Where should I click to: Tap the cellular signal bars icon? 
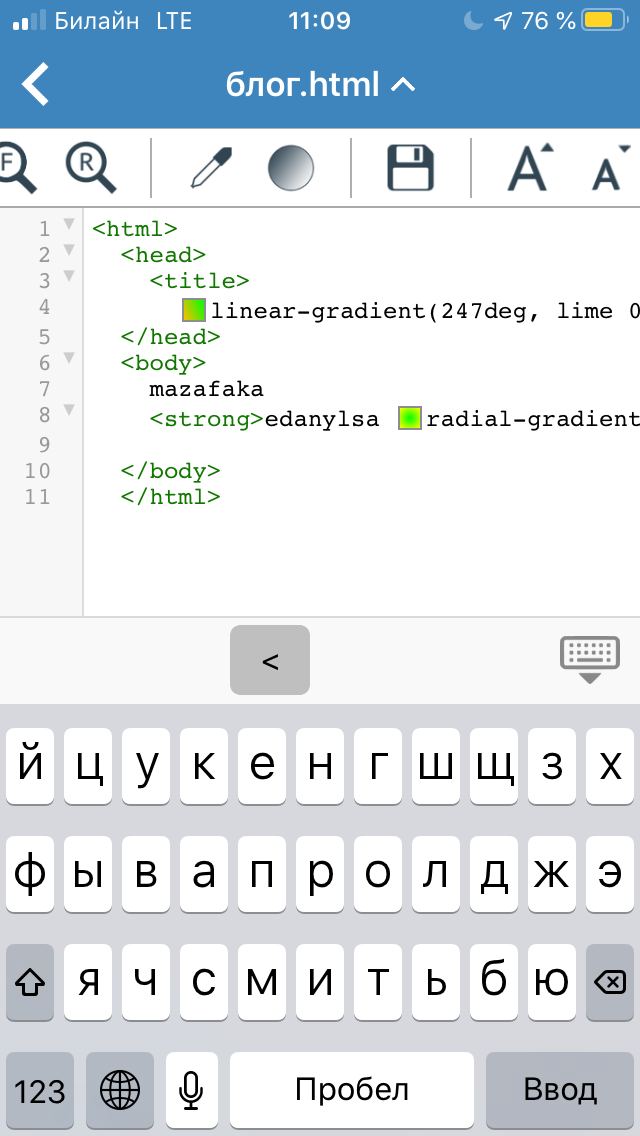(30, 21)
